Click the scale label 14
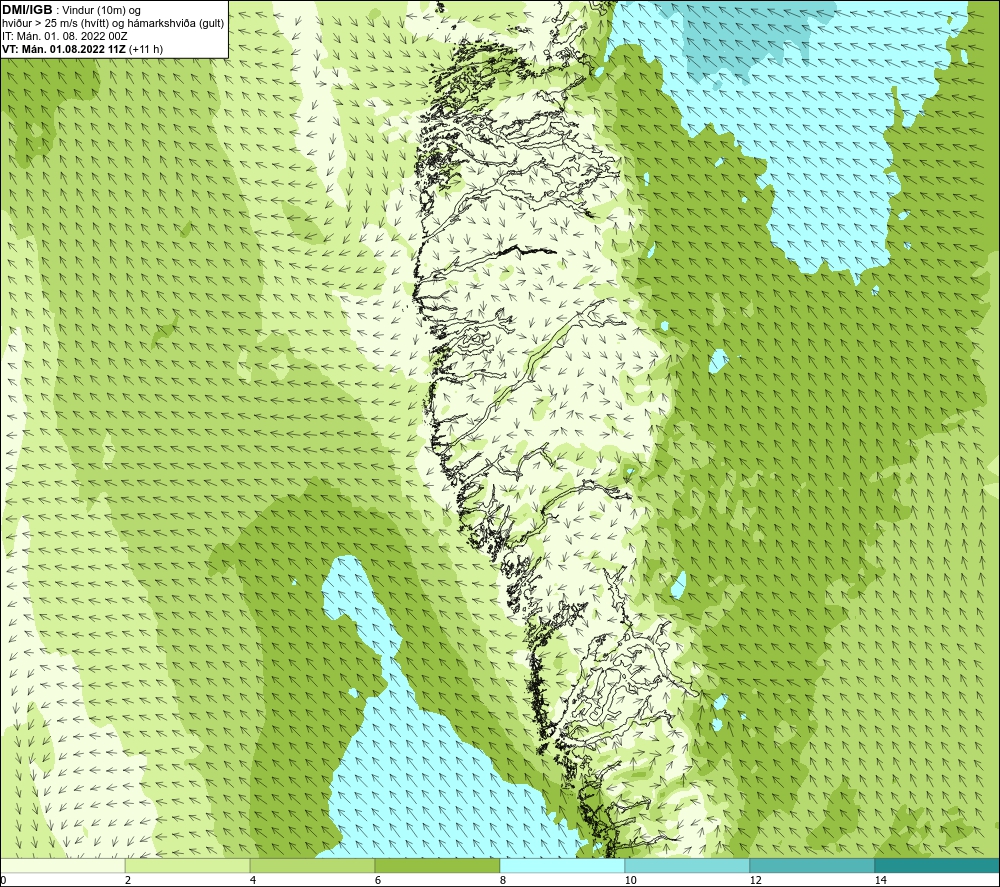 coord(880,880)
